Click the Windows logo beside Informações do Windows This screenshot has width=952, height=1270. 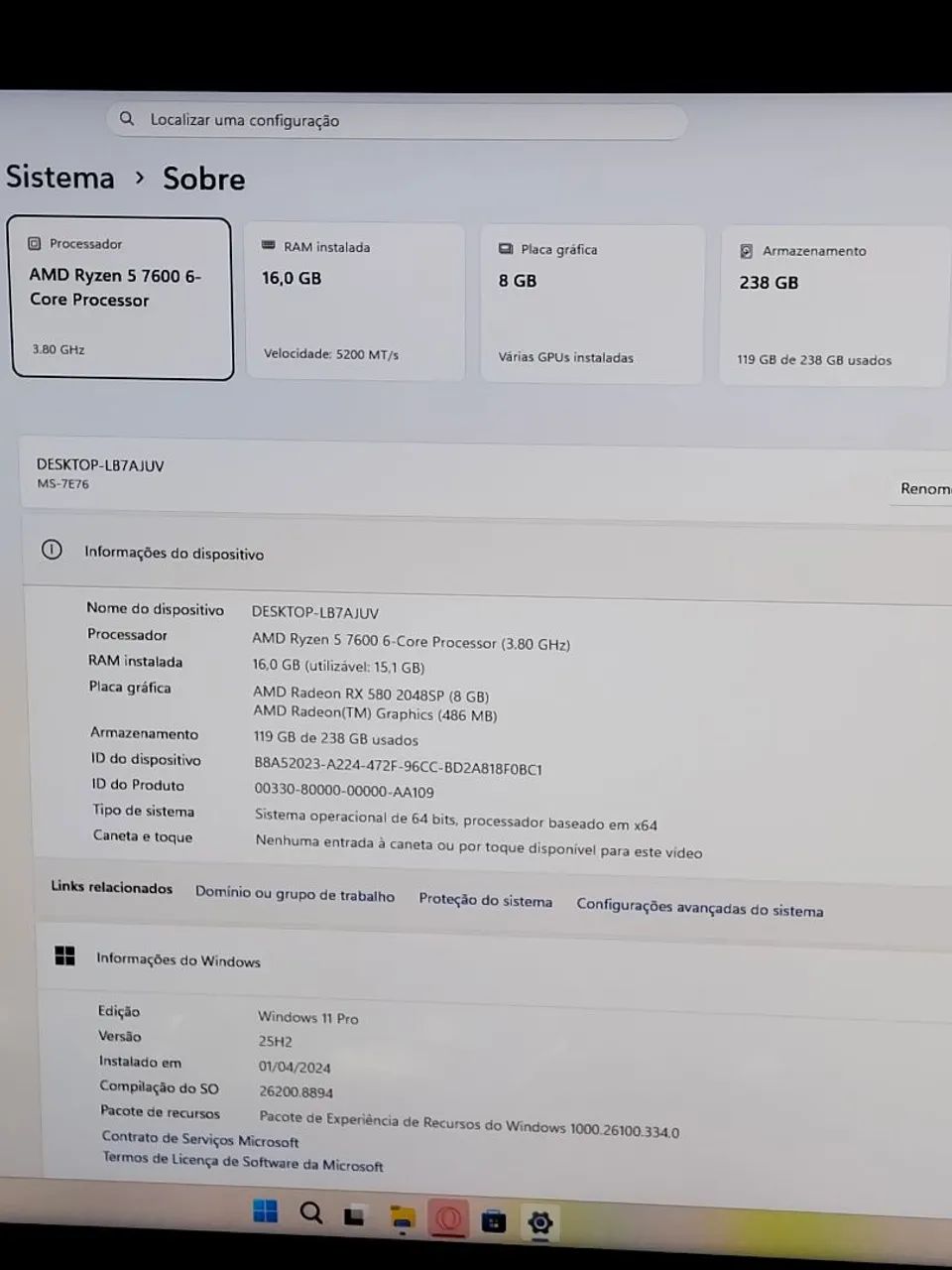pyautogui.click(x=65, y=955)
